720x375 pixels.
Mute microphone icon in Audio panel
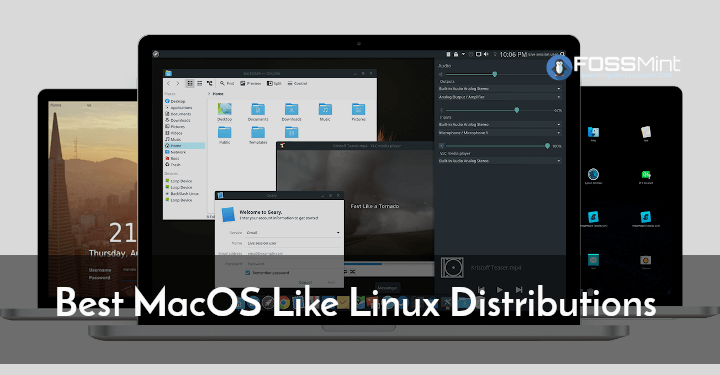pos(441,110)
